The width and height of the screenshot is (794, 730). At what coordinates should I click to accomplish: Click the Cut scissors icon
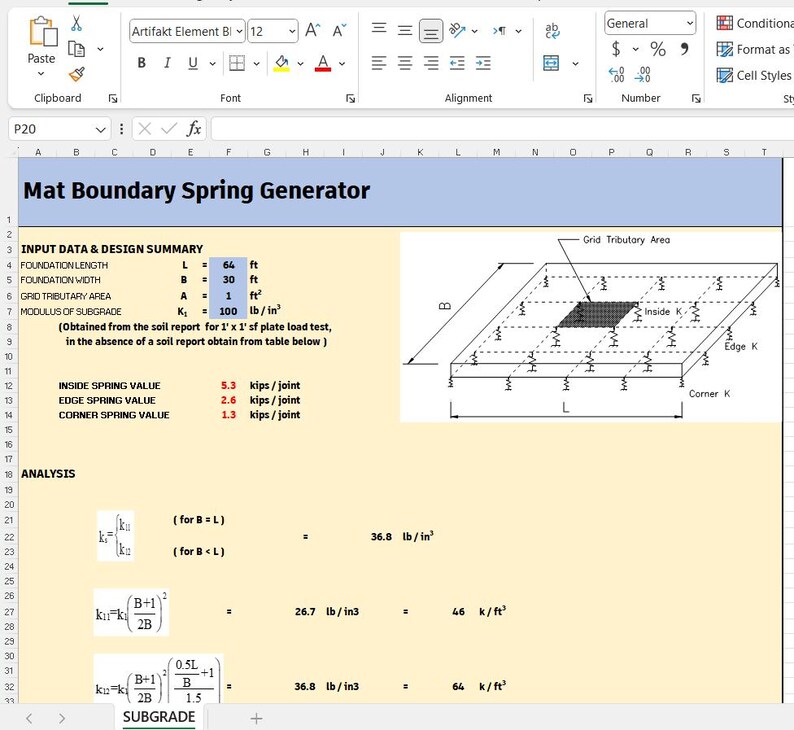(76, 23)
